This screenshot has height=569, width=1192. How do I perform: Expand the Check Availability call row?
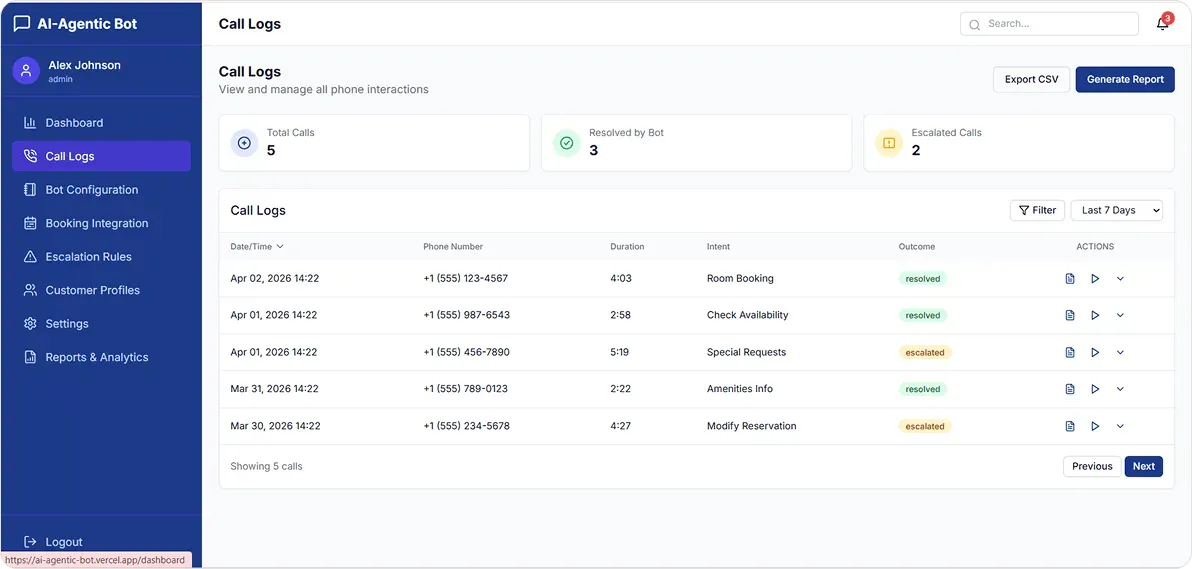(x=1120, y=315)
